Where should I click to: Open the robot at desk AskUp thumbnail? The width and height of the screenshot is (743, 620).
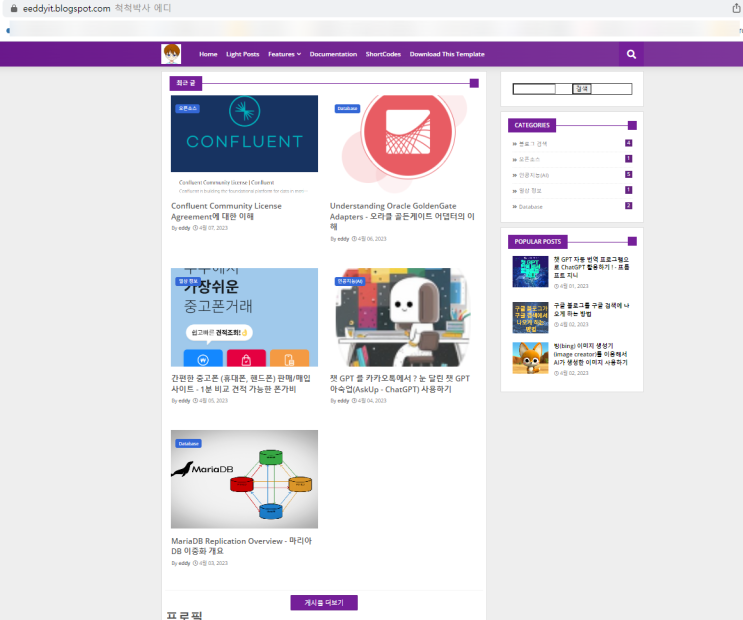403,317
